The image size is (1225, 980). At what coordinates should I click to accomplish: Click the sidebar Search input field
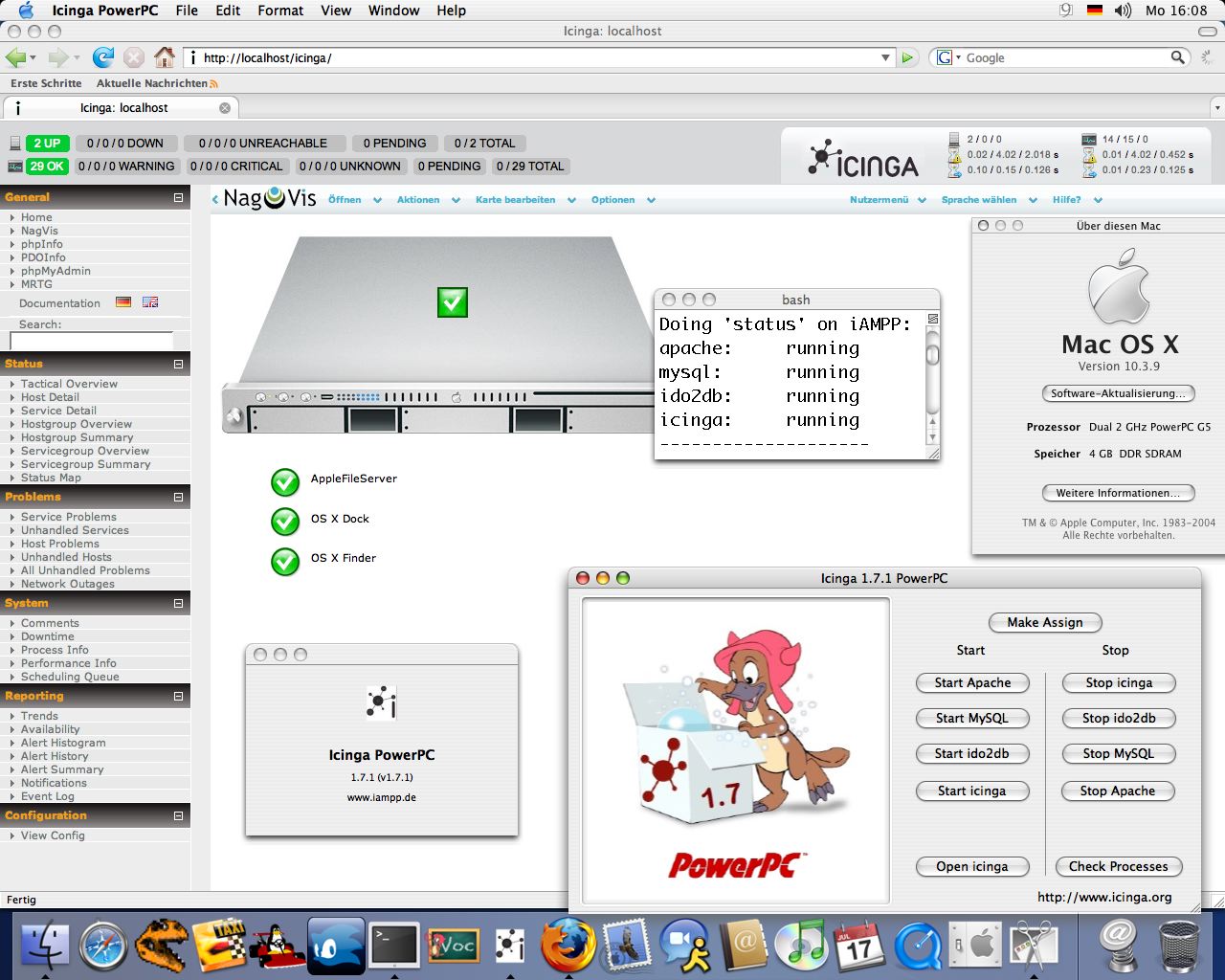[91, 341]
